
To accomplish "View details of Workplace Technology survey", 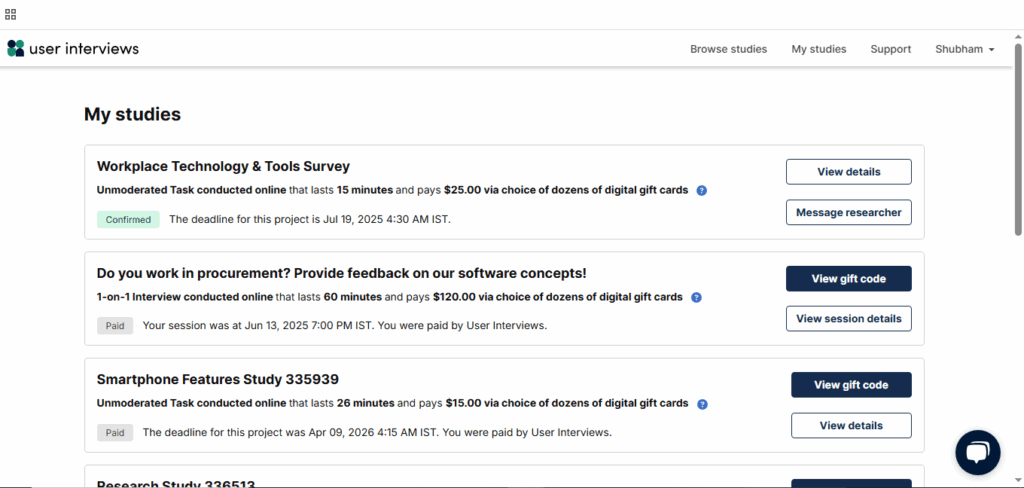I will click(x=848, y=172).
